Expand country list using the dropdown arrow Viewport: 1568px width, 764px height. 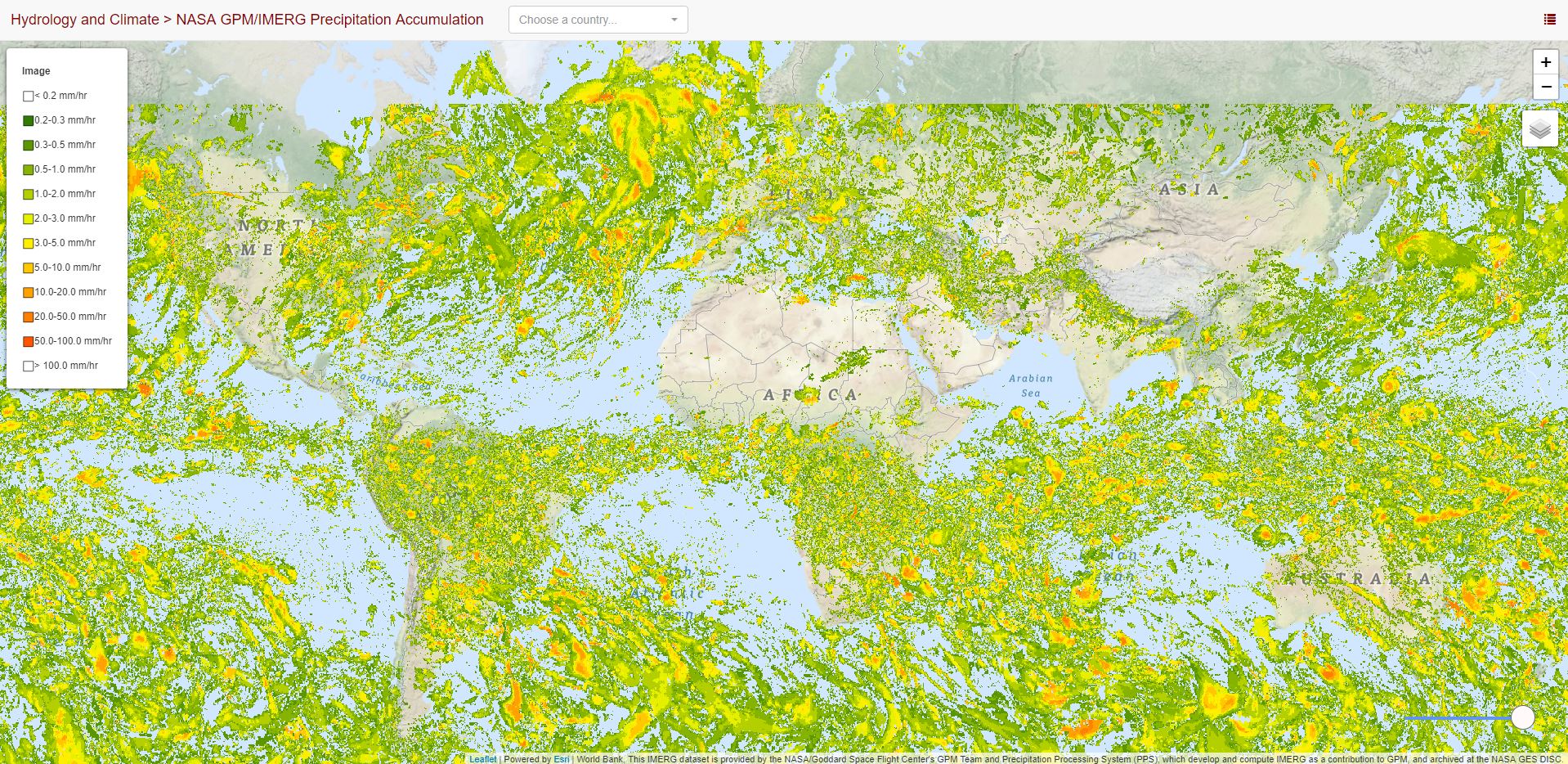[674, 20]
